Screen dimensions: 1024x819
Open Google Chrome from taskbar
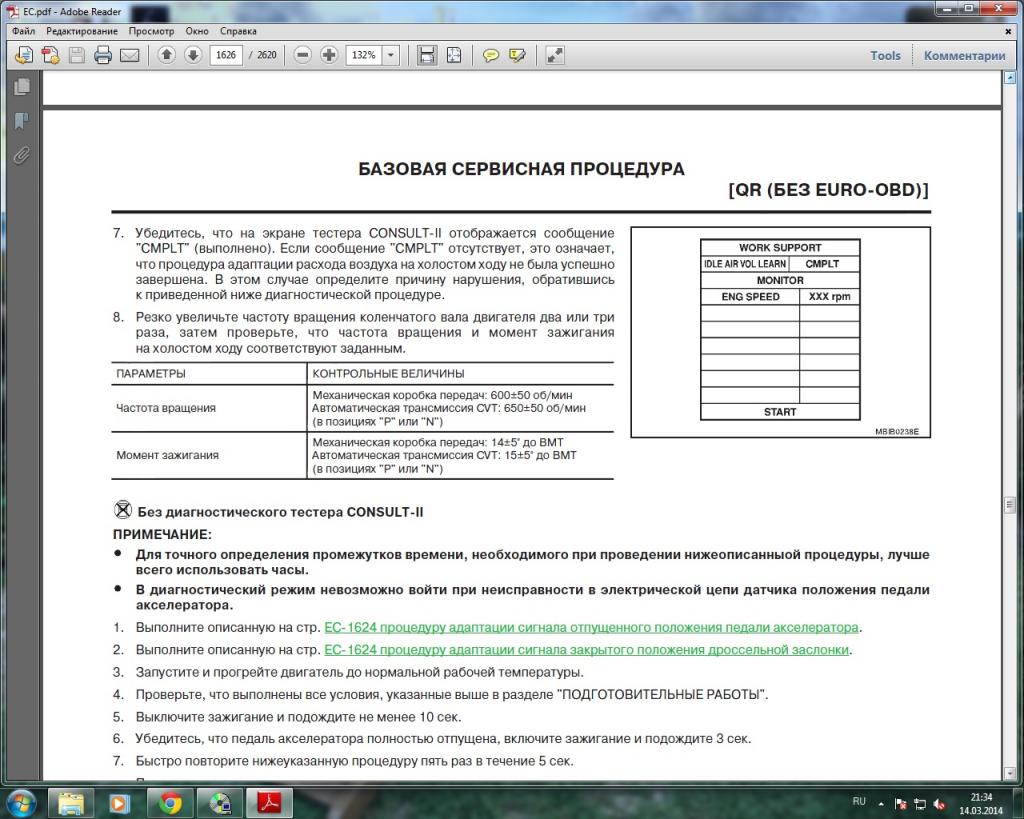pos(170,803)
